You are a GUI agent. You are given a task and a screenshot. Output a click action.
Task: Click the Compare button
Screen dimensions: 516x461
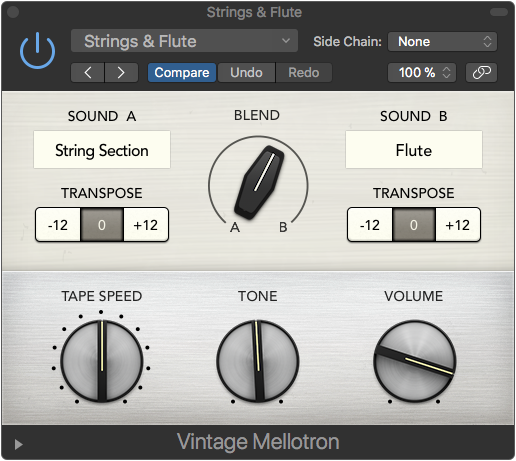click(182, 72)
